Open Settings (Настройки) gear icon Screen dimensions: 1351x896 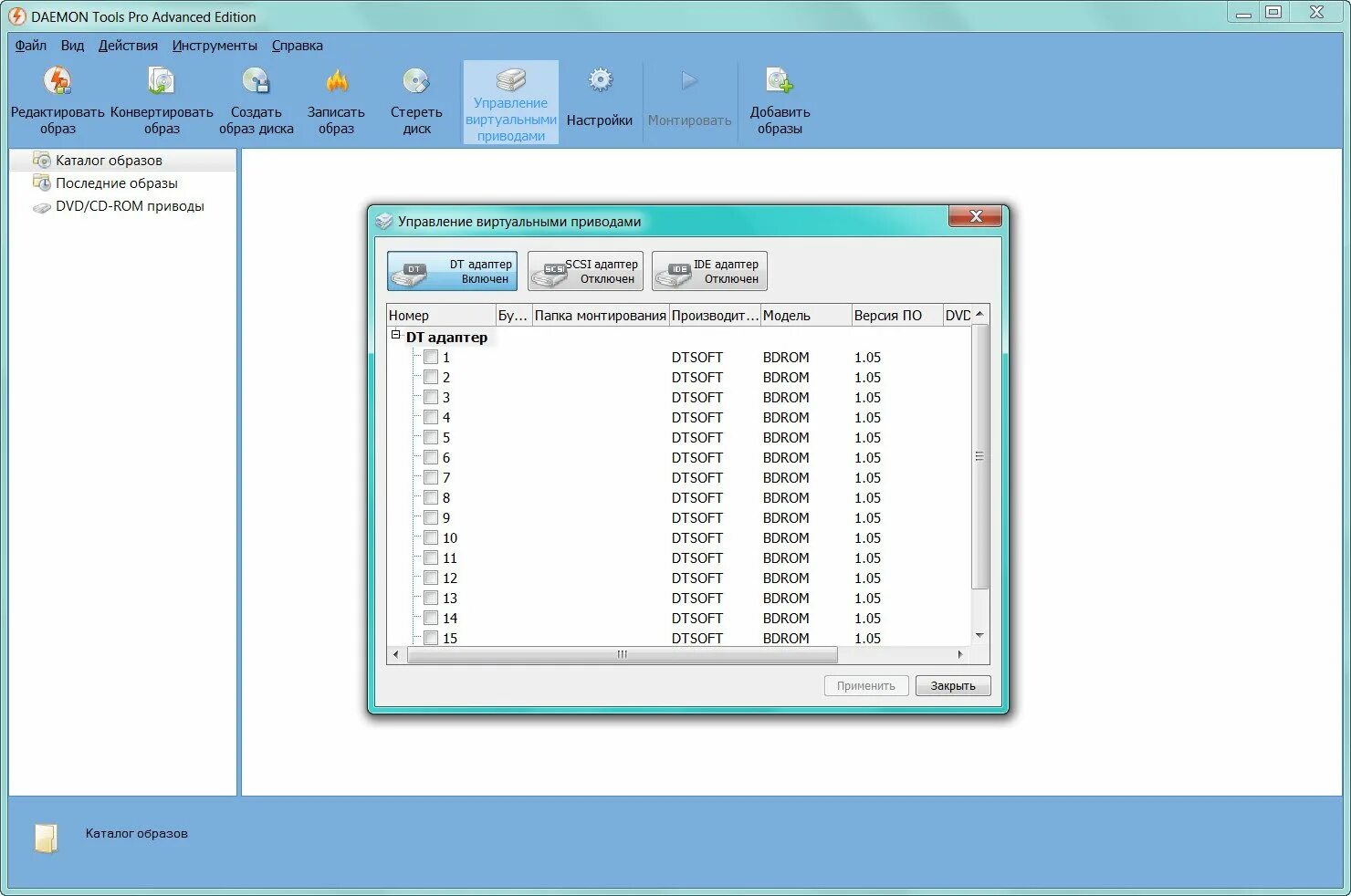pyautogui.click(x=600, y=80)
